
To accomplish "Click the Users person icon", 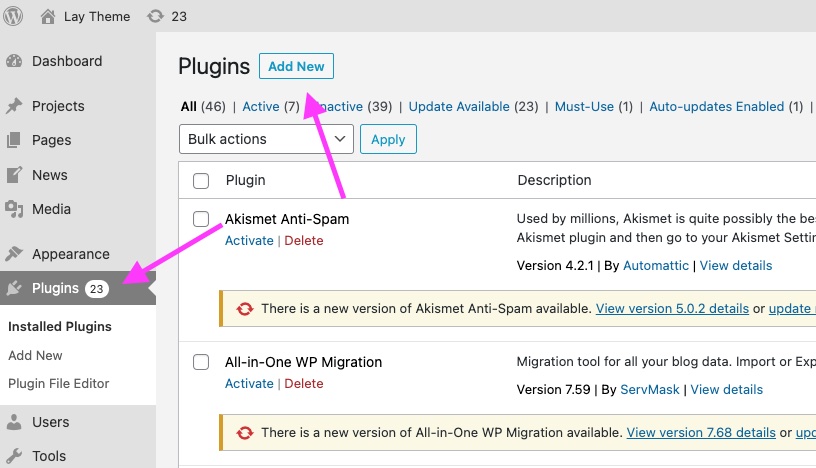I will pos(14,422).
